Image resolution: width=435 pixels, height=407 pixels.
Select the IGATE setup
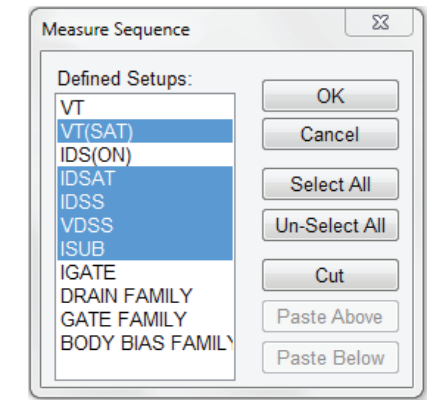(145, 272)
